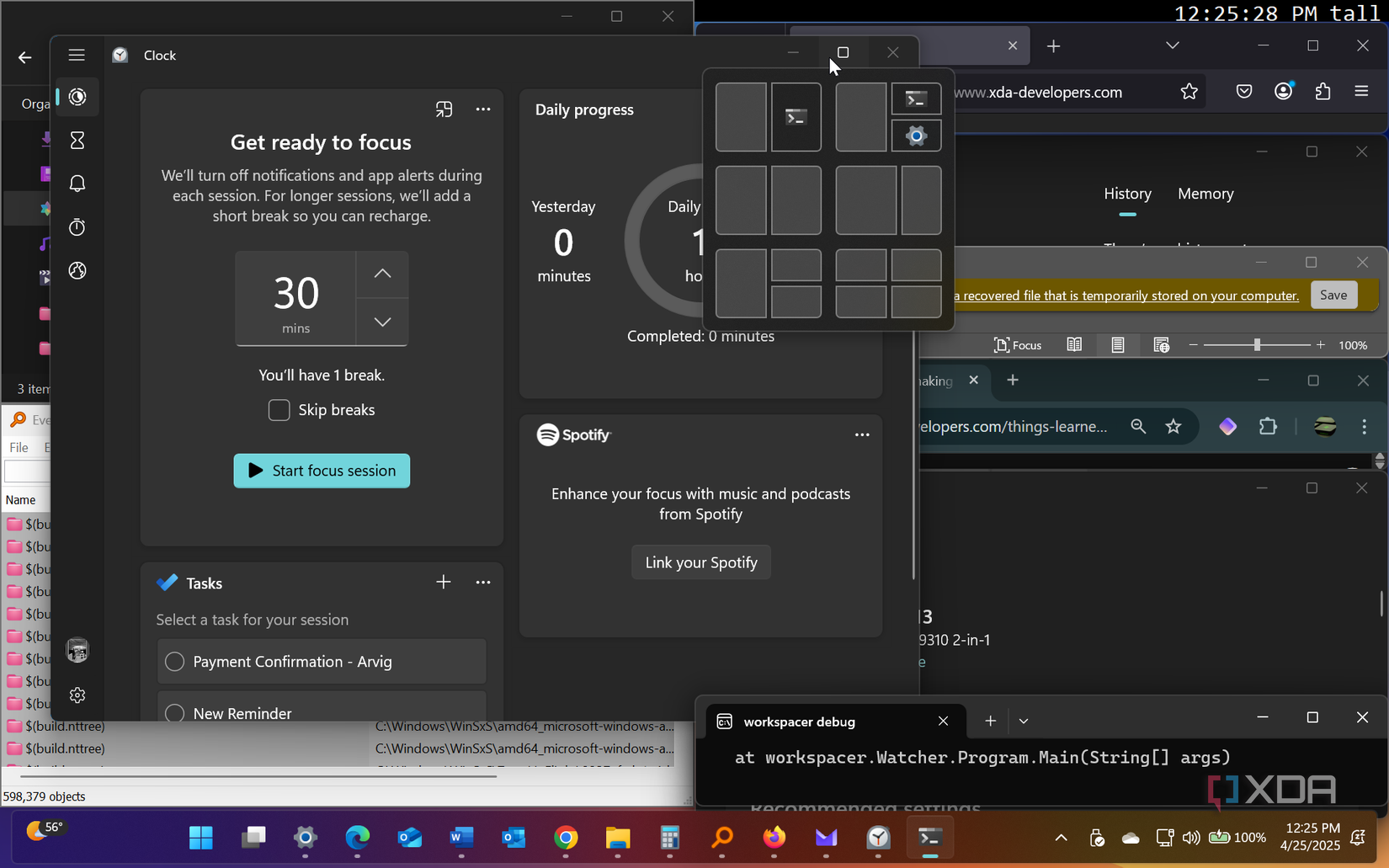Select the Payment Confirmation - Arvig task
Screen dimensions: 1389x868
point(322,662)
